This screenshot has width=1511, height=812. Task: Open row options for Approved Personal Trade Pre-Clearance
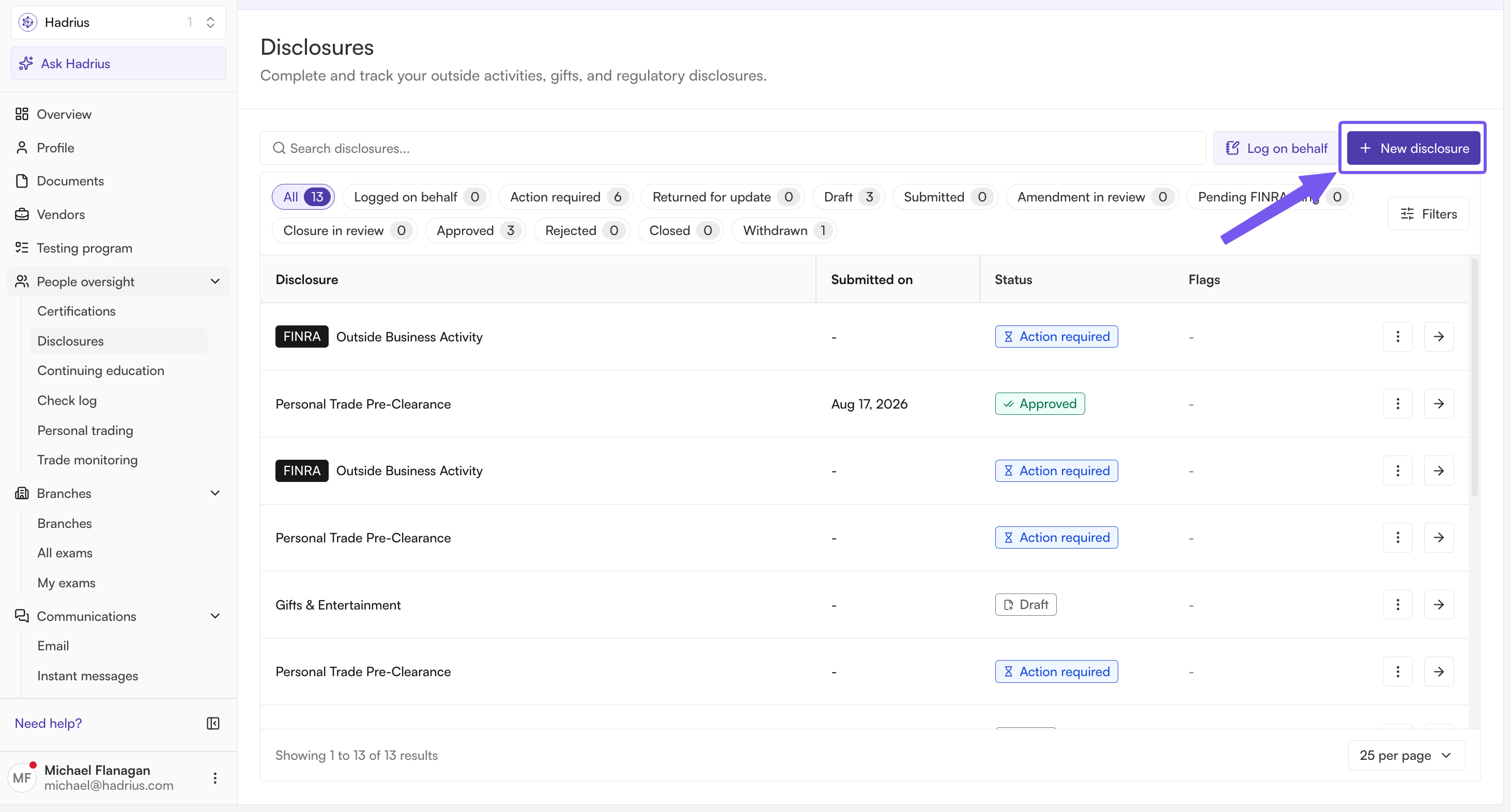(1397, 403)
